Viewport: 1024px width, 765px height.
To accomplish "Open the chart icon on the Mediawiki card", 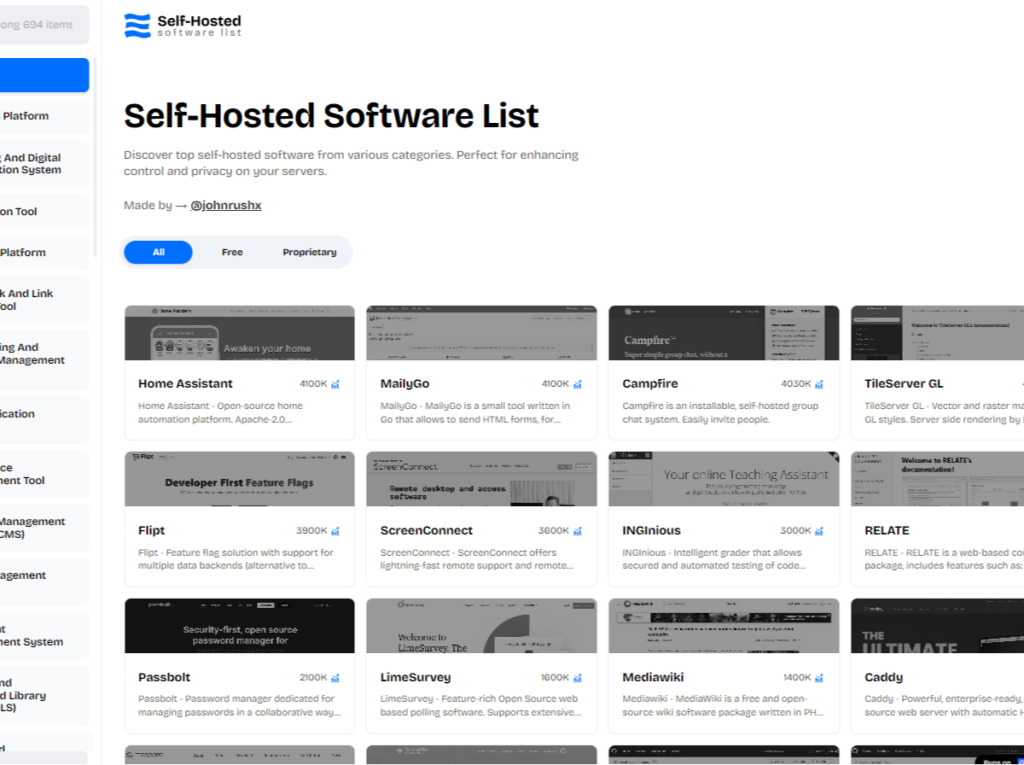I will tap(819, 678).
